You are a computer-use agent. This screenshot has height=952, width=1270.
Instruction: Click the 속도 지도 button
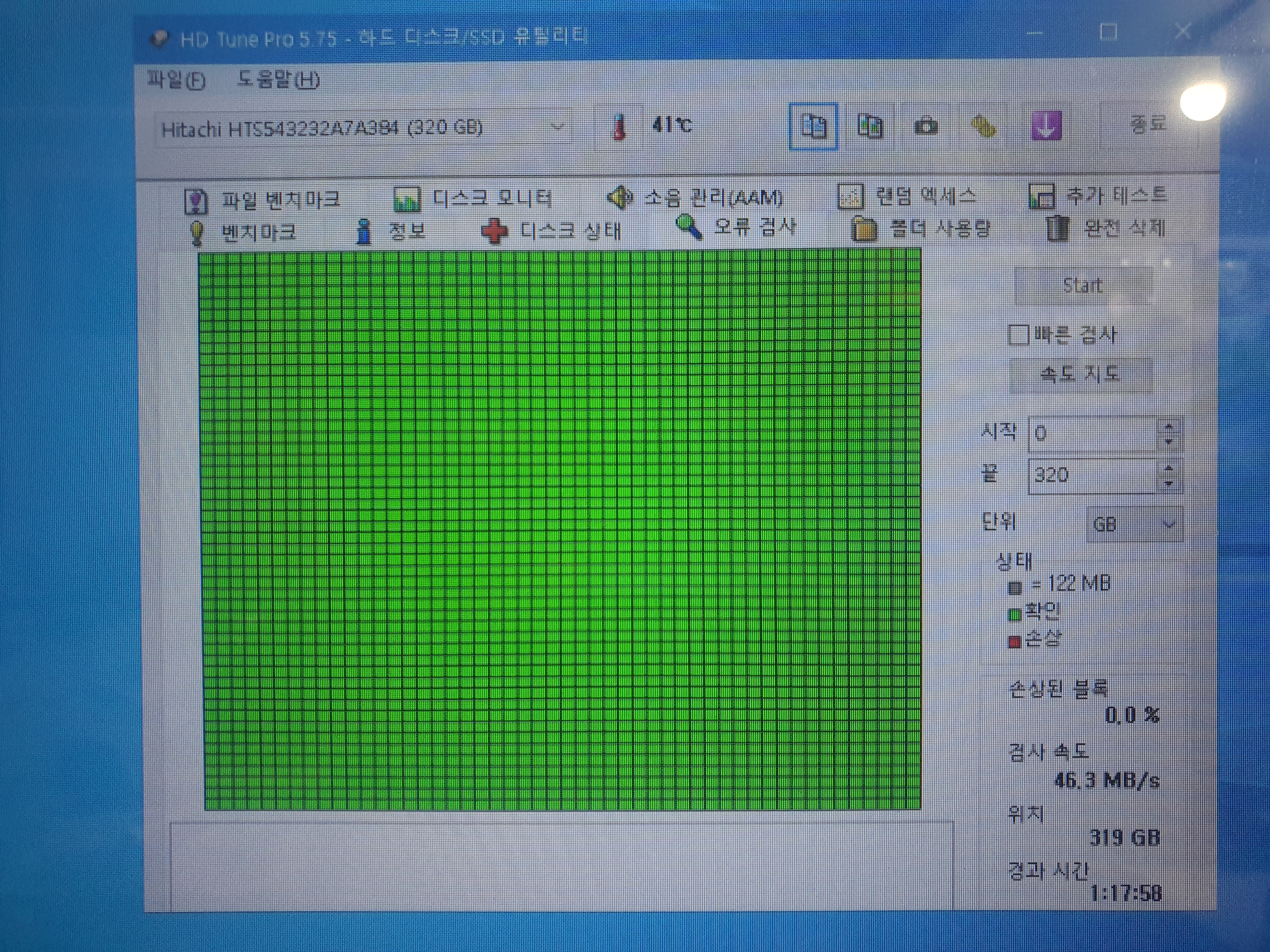(1080, 375)
